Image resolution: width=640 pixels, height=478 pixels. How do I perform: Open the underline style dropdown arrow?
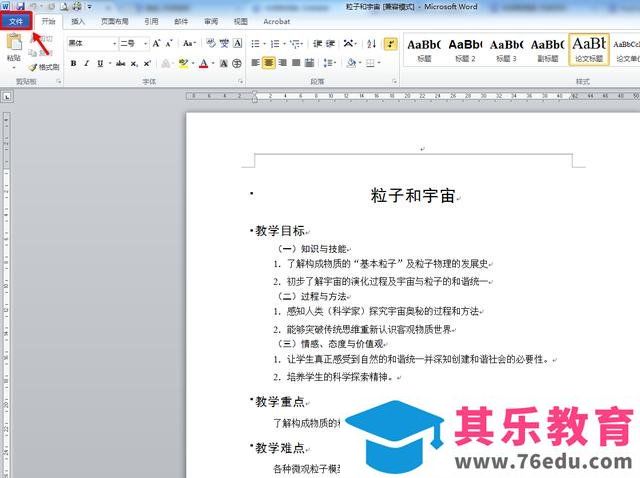point(110,64)
